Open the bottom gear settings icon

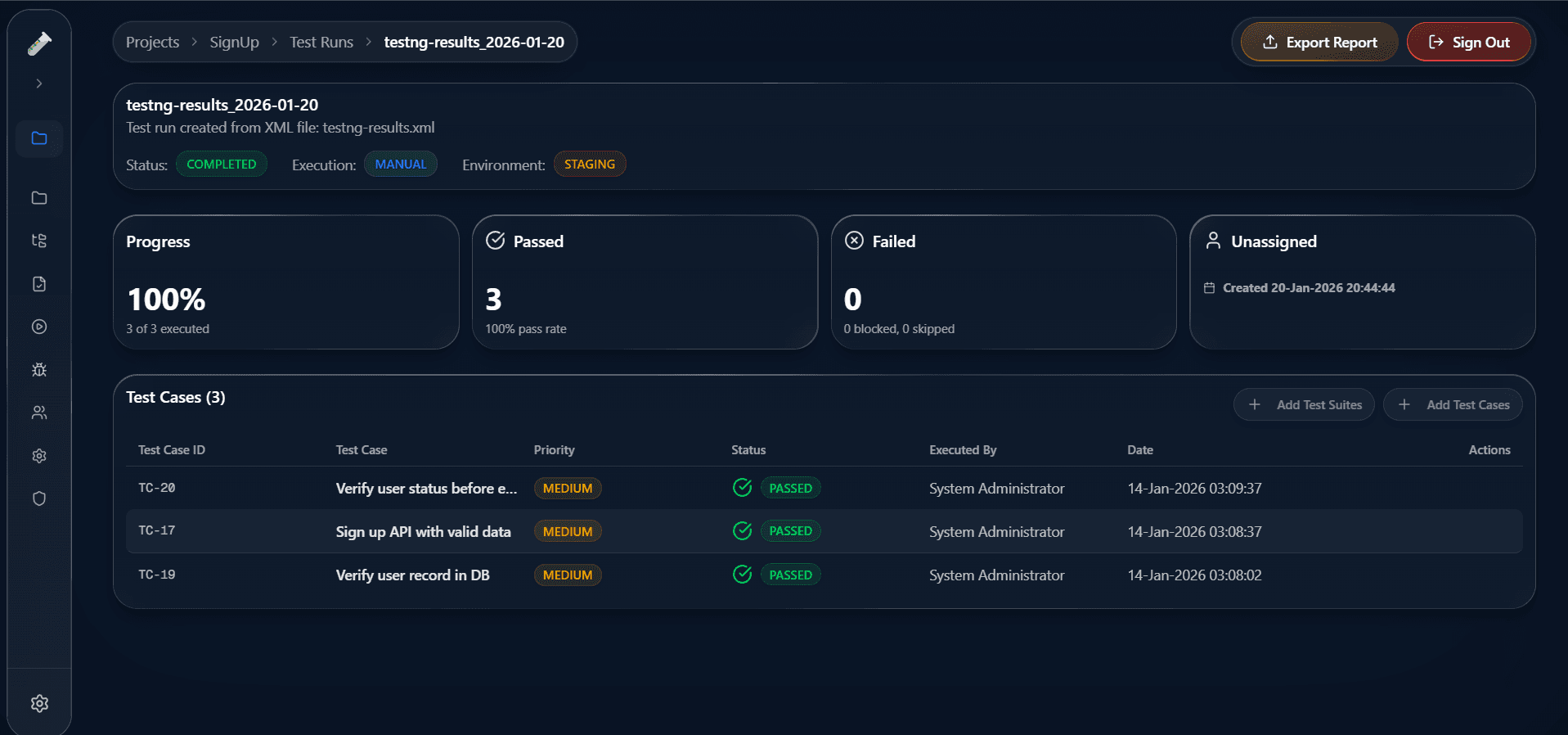(39, 703)
